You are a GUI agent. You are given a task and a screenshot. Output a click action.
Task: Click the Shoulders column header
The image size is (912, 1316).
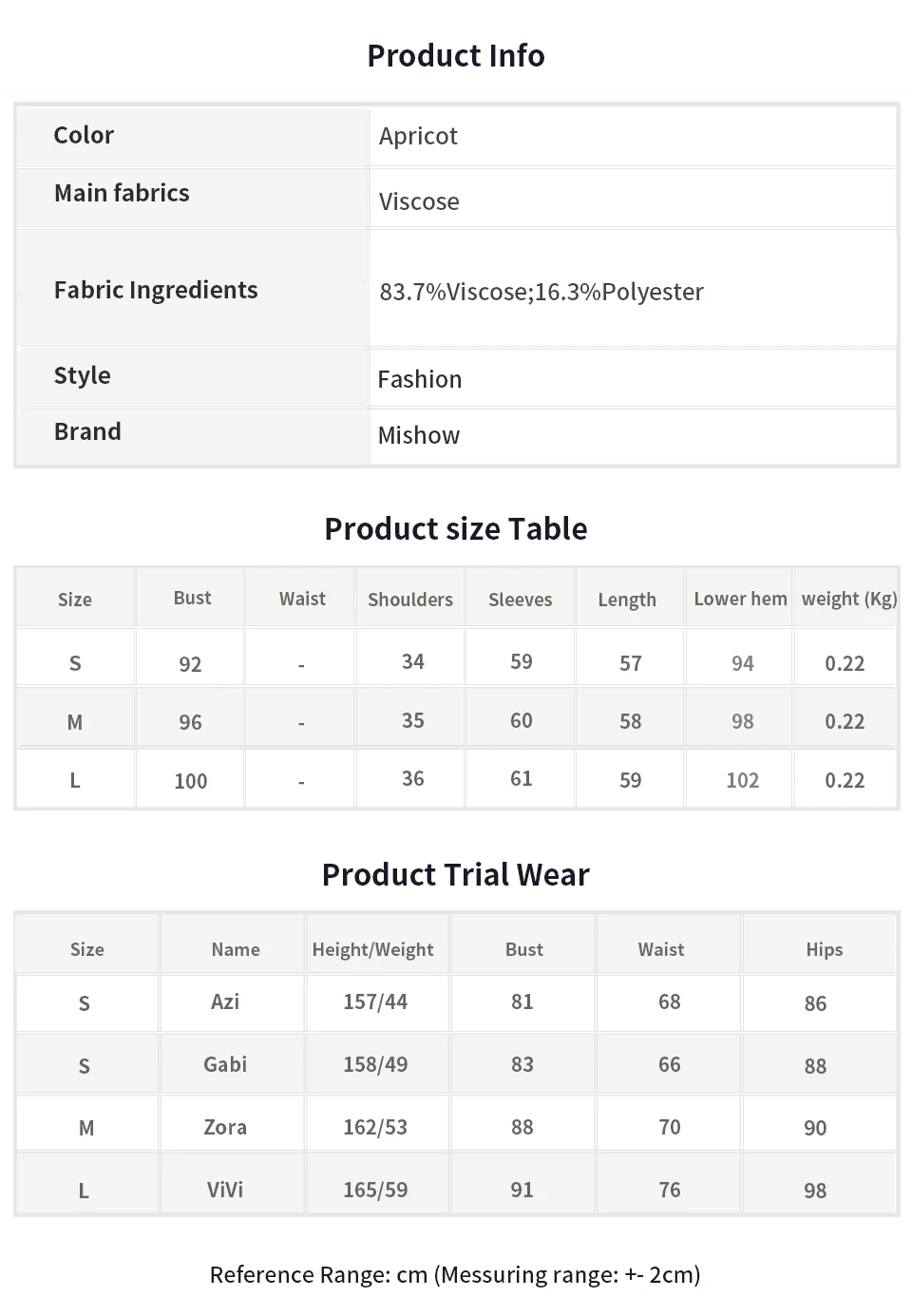tap(410, 600)
